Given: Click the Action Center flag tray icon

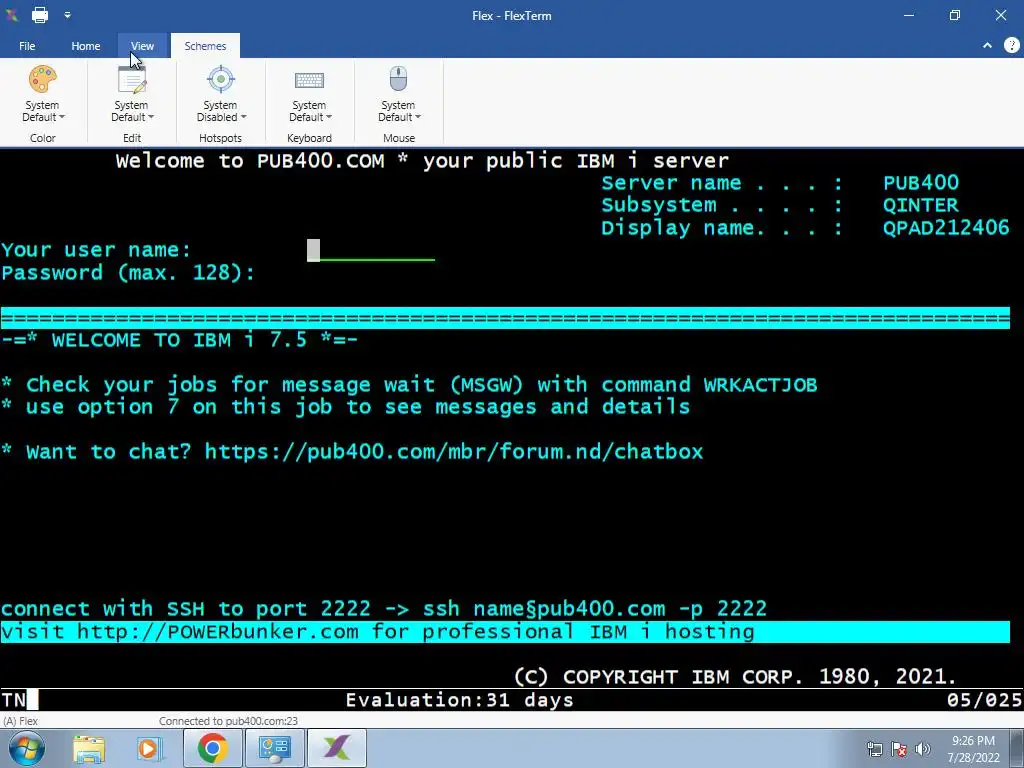Looking at the screenshot, I should [x=899, y=749].
